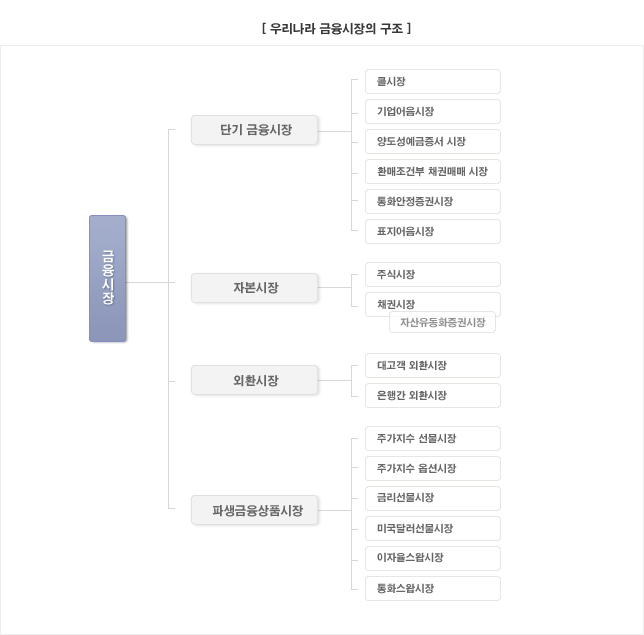The image size is (644, 635).
Task: Click the 통화스왑시장 box
Action: [x=433, y=589]
